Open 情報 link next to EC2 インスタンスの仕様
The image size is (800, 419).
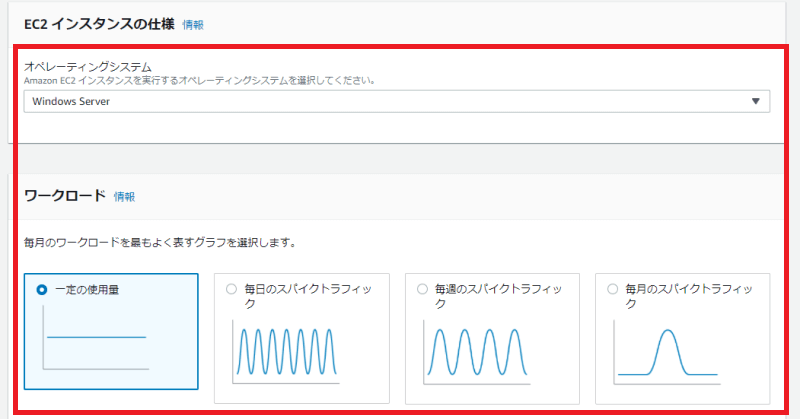point(193,25)
